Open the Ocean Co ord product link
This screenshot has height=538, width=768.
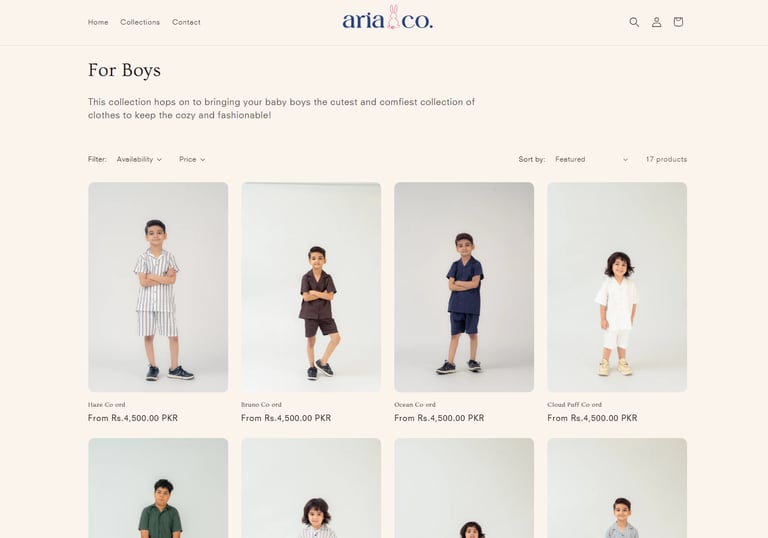414,404
